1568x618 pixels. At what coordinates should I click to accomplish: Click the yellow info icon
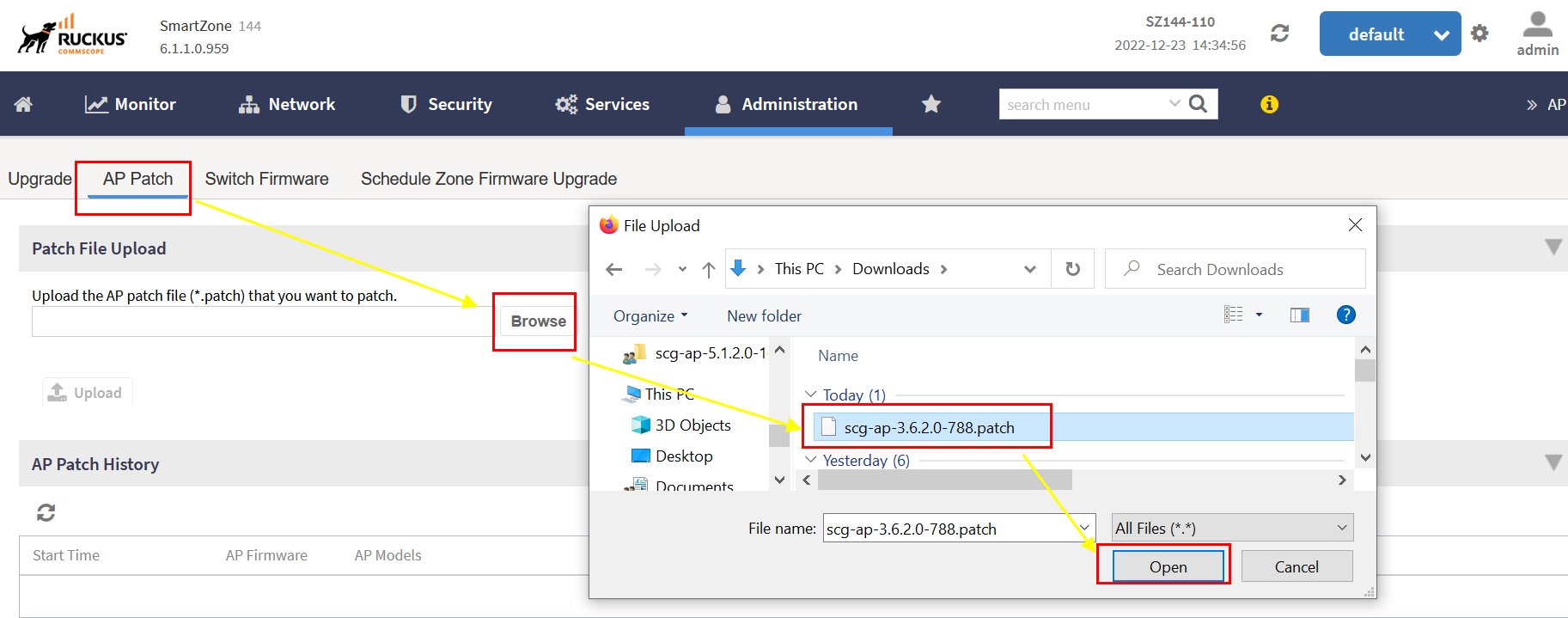pos(1269,104)
